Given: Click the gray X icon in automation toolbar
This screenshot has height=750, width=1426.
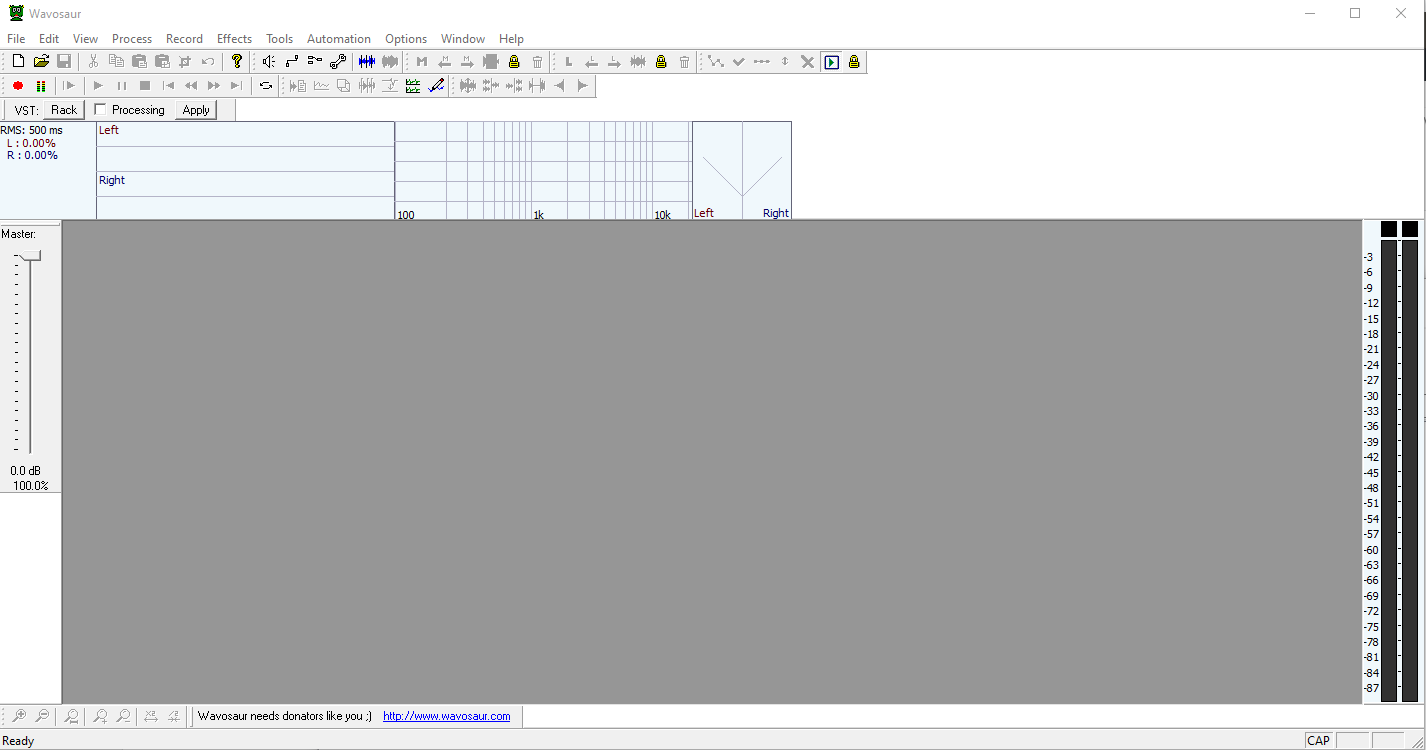Looking at the screenshot, I should (808, 62).
